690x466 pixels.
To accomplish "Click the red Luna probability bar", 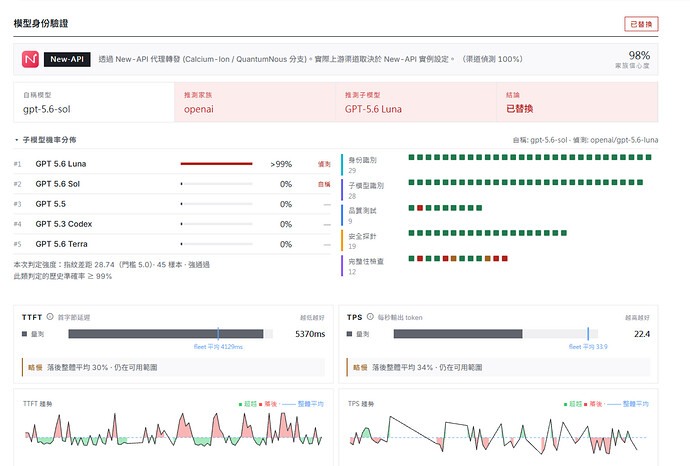I will tap(217, 164).
